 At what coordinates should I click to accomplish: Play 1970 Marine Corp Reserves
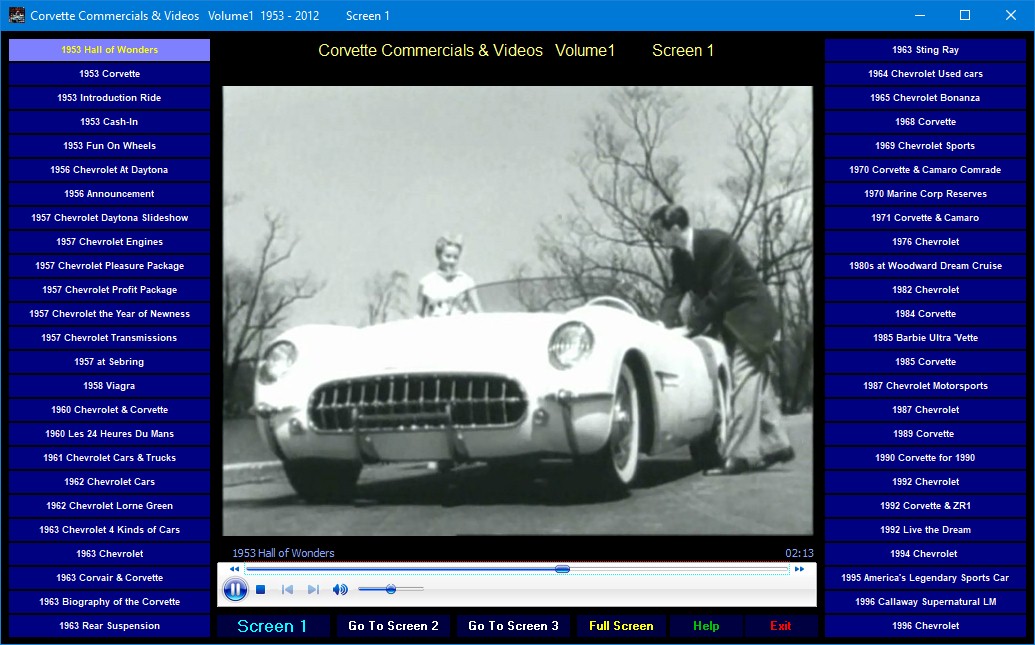(925, 193)
